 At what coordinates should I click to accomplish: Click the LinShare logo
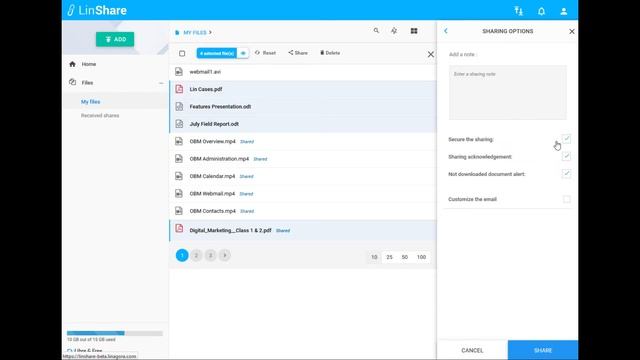click(97, 10)
